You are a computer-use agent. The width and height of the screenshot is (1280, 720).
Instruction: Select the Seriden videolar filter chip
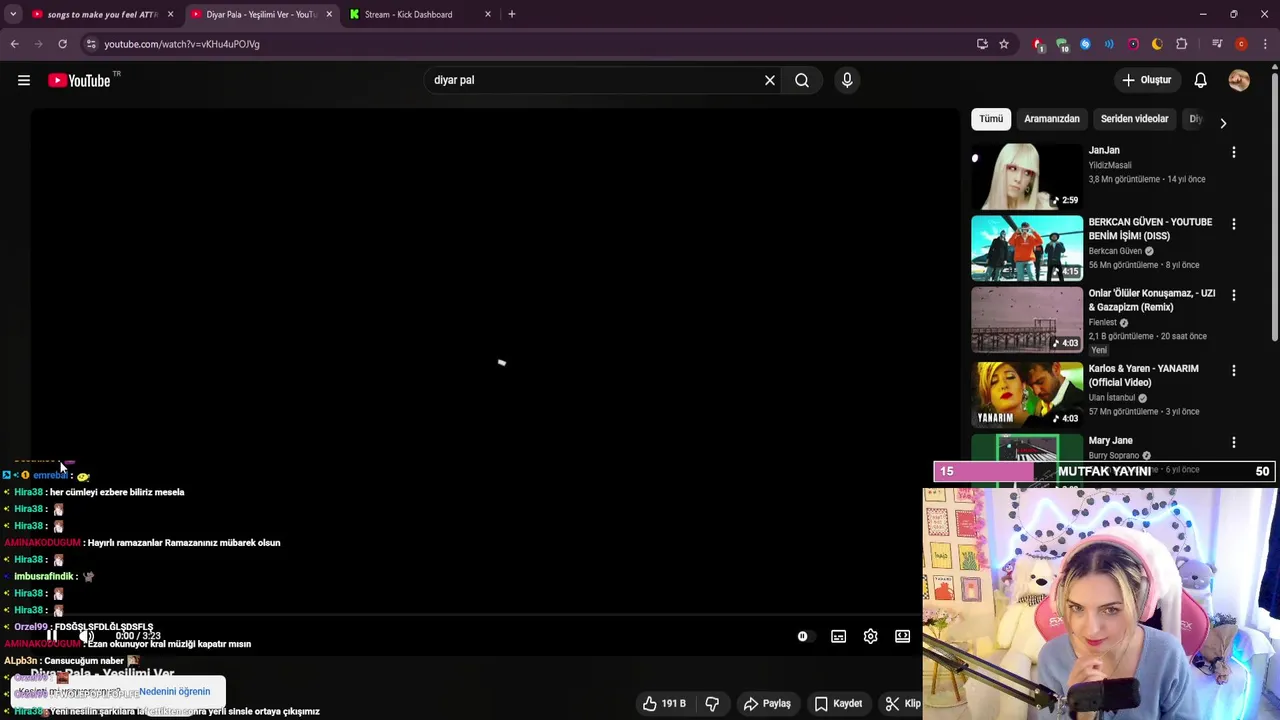coord(1134,119)
